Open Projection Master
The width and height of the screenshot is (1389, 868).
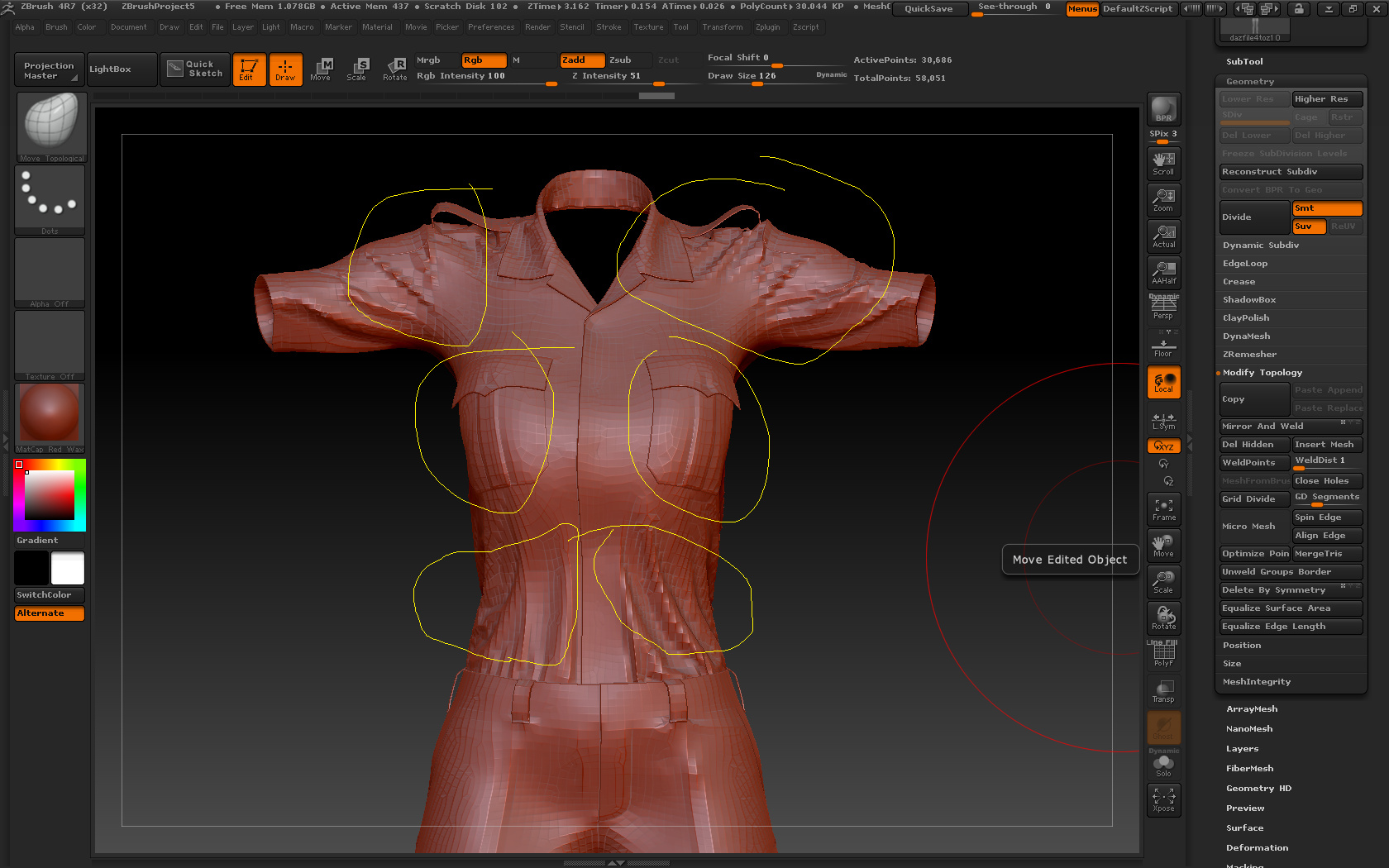[x=49, y=69]
